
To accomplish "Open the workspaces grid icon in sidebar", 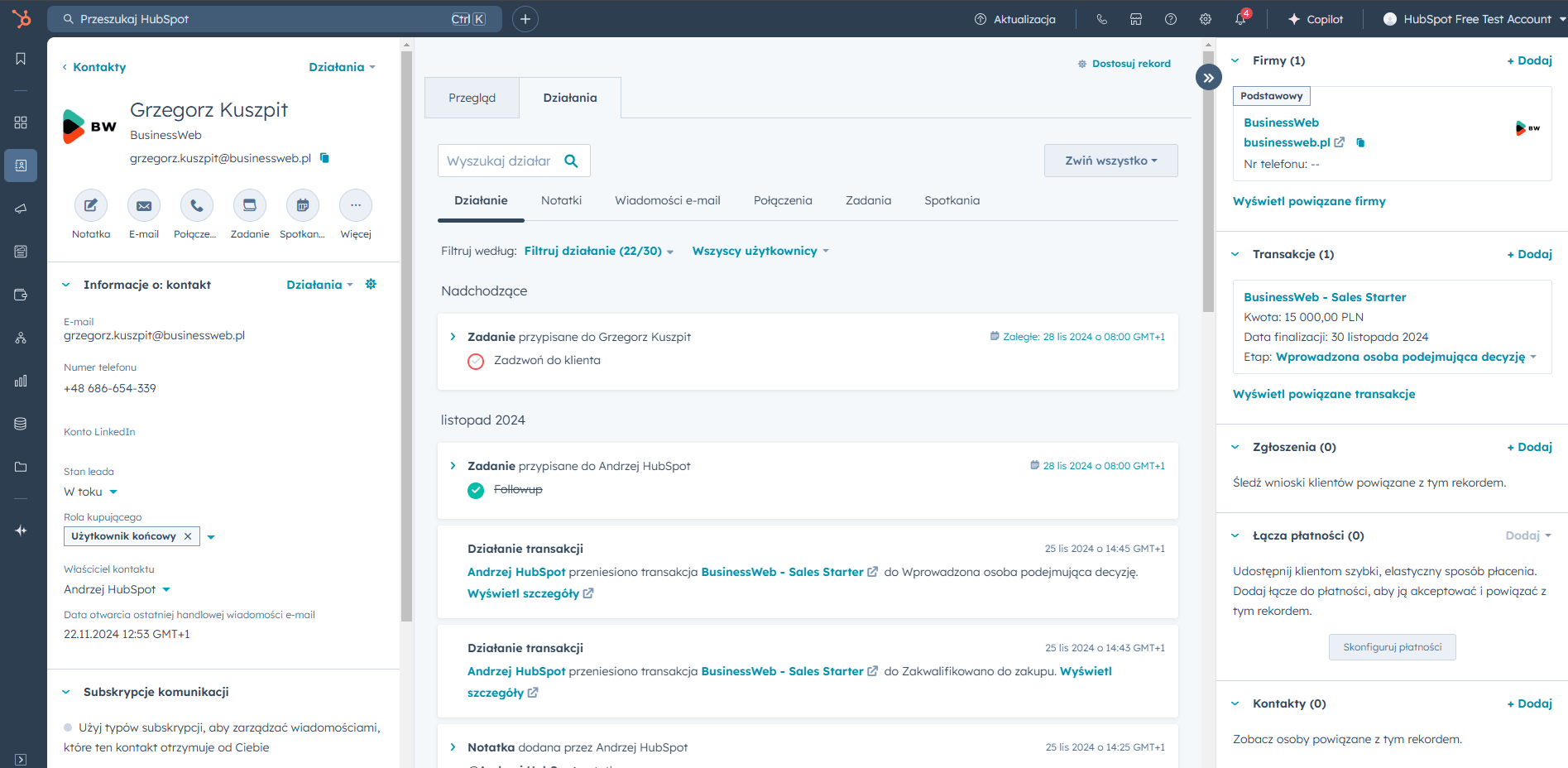I will pyautogui.click(x=21, y=122).
